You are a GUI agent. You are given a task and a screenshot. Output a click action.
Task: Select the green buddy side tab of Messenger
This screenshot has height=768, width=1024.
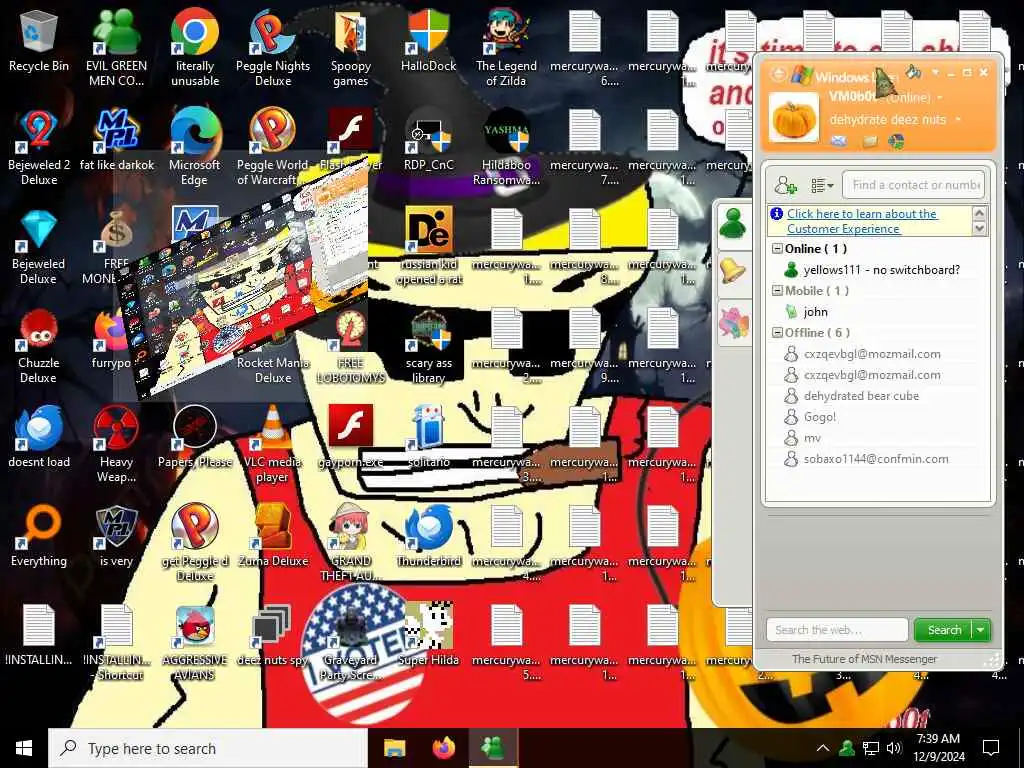(x=733, y=224)
